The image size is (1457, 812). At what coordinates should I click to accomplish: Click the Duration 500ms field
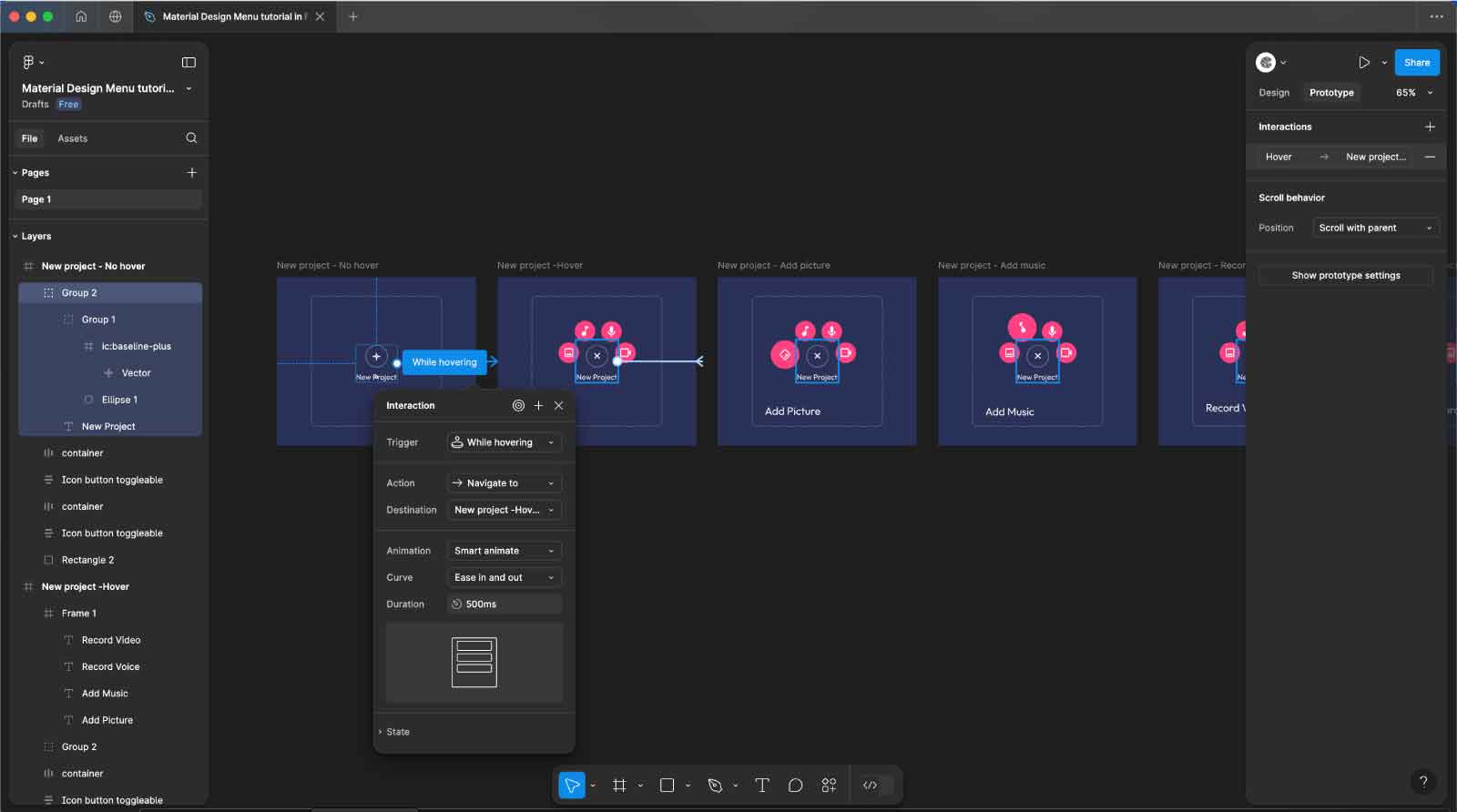click(504, 604)
